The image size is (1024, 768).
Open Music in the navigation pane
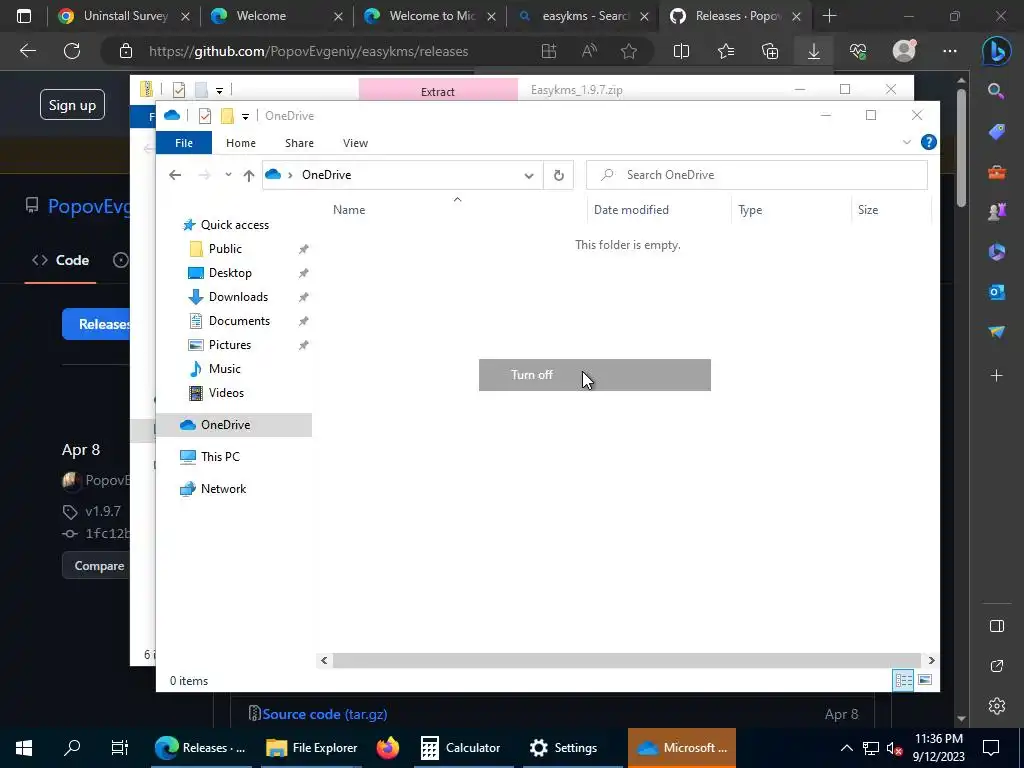(224, 369)
